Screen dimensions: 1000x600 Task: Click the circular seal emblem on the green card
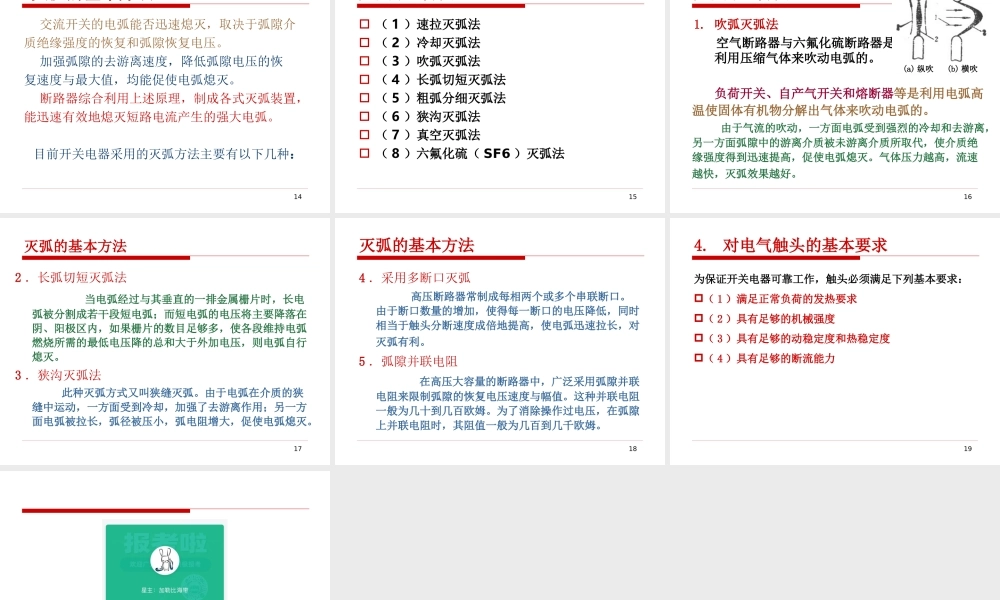196,585
